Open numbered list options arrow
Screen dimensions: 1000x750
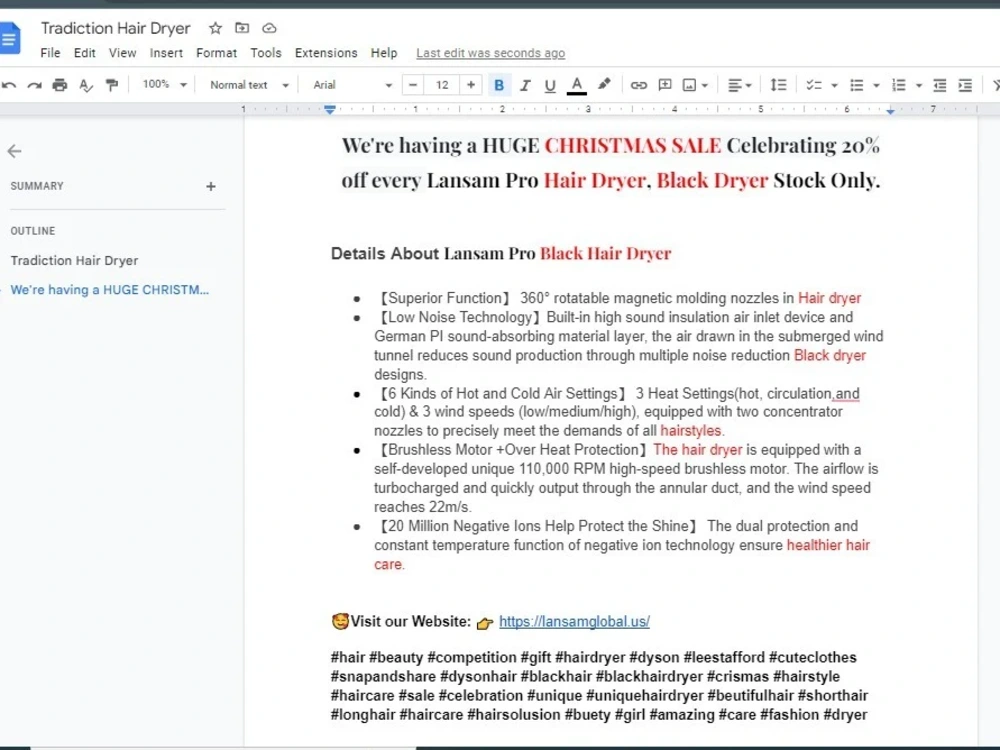click(918, 85)
